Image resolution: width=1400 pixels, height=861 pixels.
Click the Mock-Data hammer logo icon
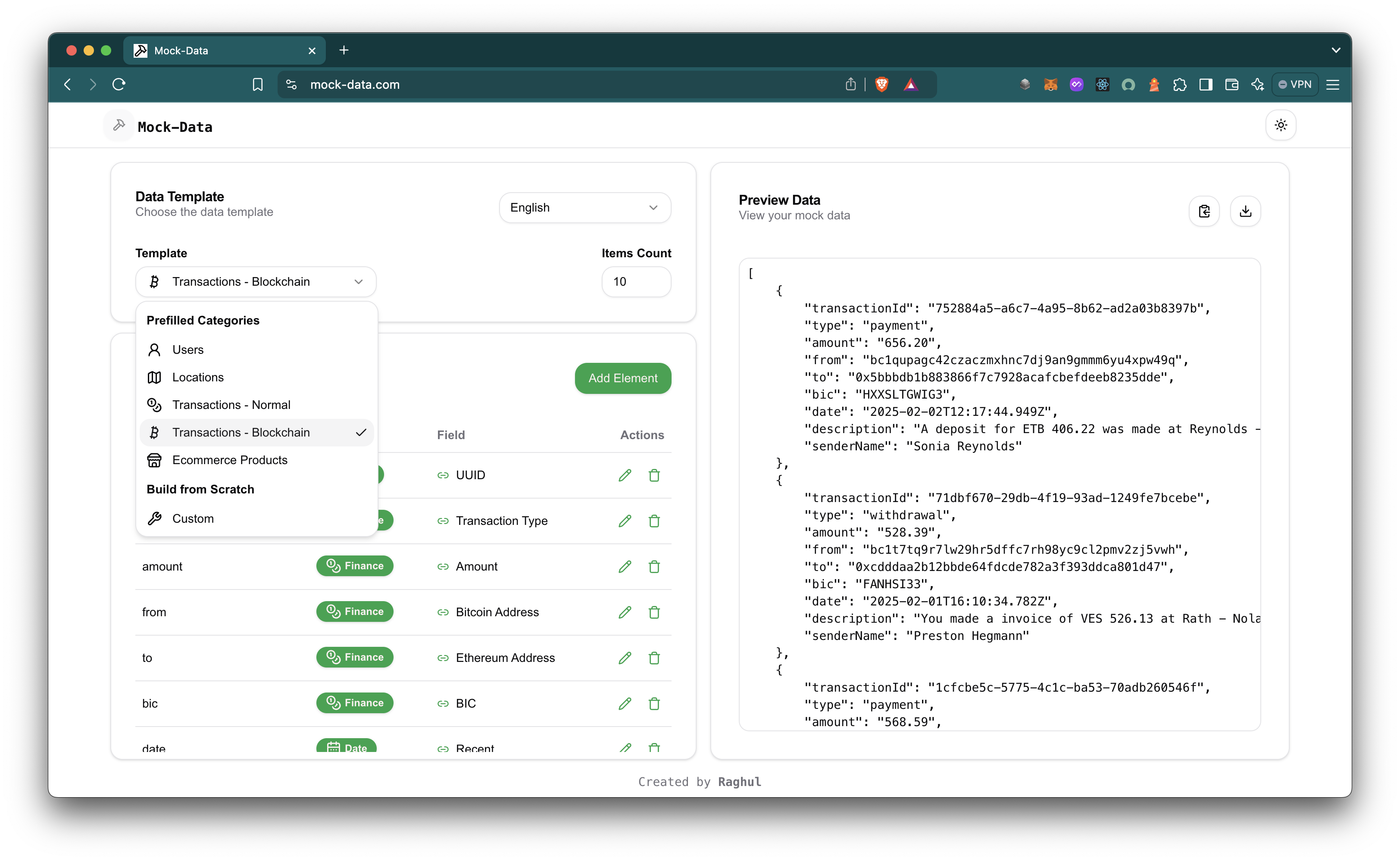click(x=119, y=125)
